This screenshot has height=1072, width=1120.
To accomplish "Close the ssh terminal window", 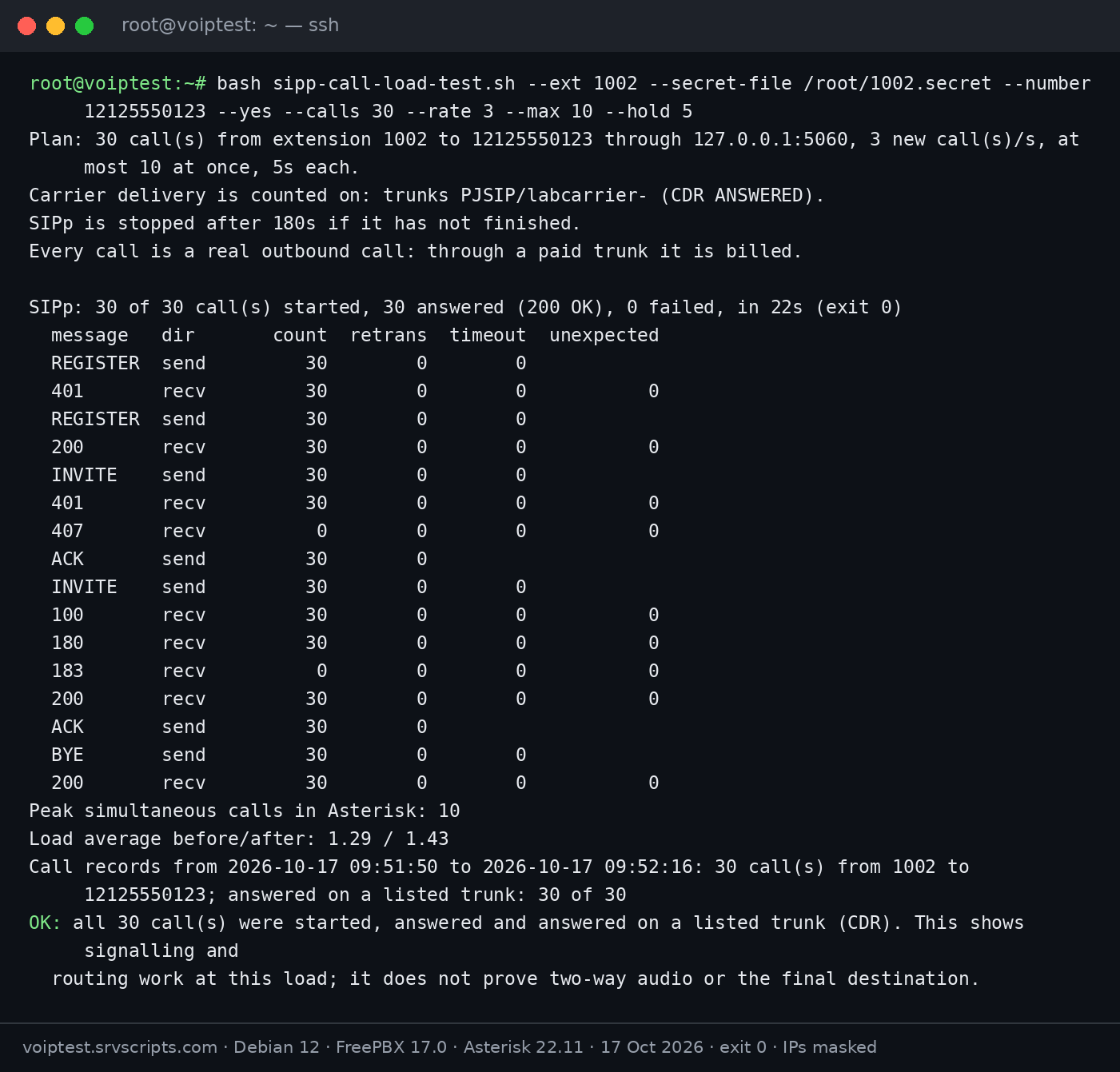I will pyautogui.click(x=26, y=26).
